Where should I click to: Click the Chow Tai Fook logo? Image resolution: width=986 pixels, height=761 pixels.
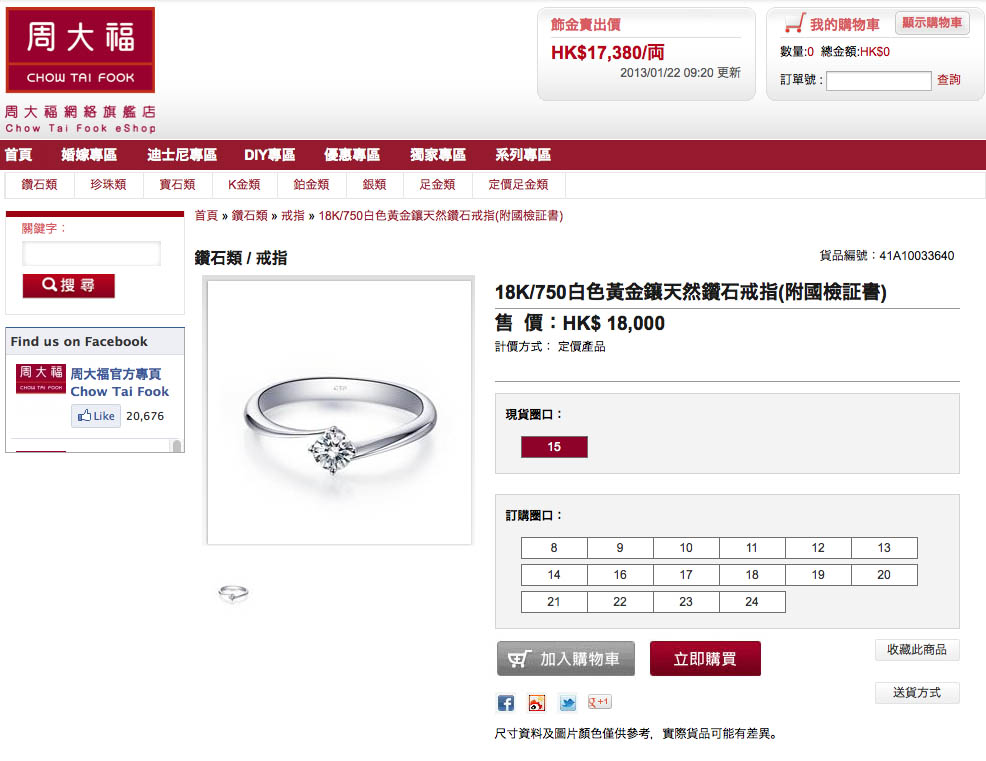click(x=80, y=50)
